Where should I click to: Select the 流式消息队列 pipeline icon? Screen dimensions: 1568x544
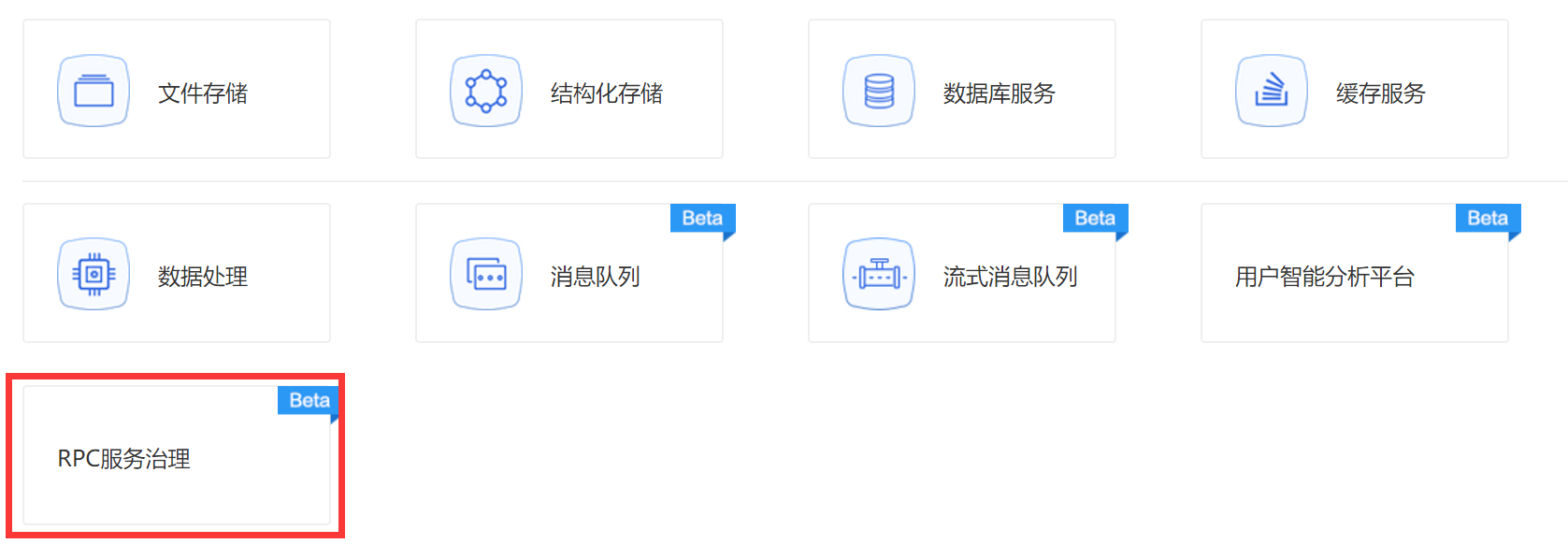point(879,274)
